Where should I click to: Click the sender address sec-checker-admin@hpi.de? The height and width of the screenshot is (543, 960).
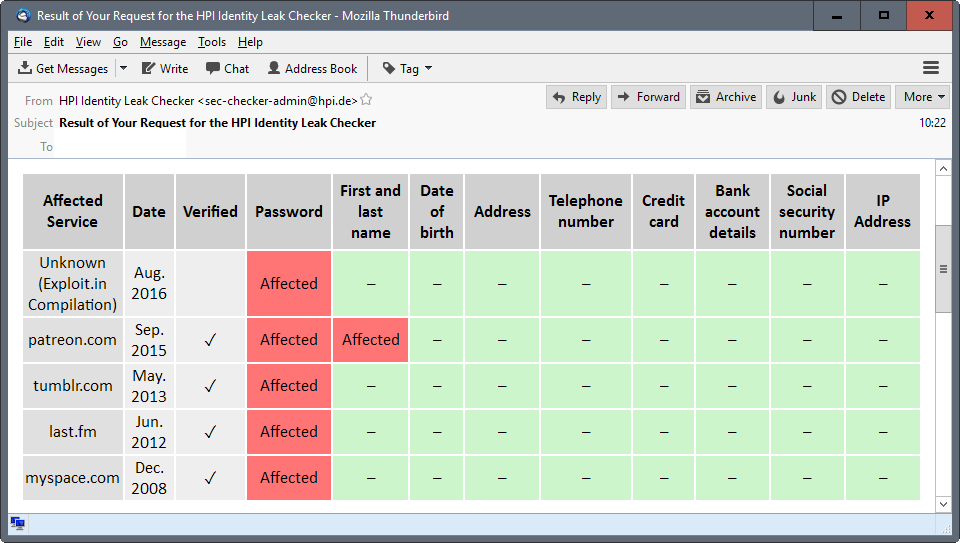click(277, 100)
